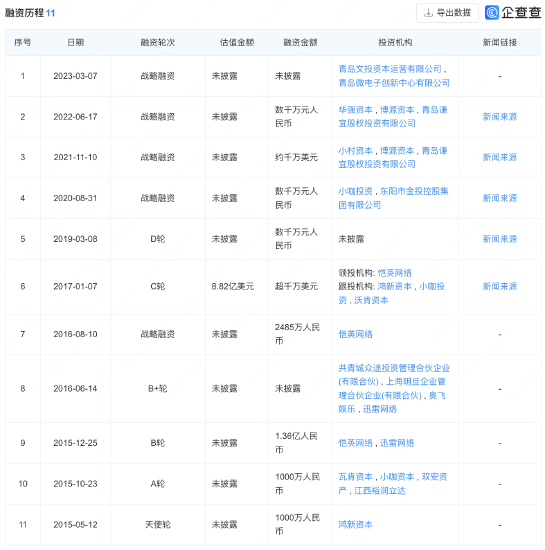Click the C轮 round cell

(x=157, y=287)
